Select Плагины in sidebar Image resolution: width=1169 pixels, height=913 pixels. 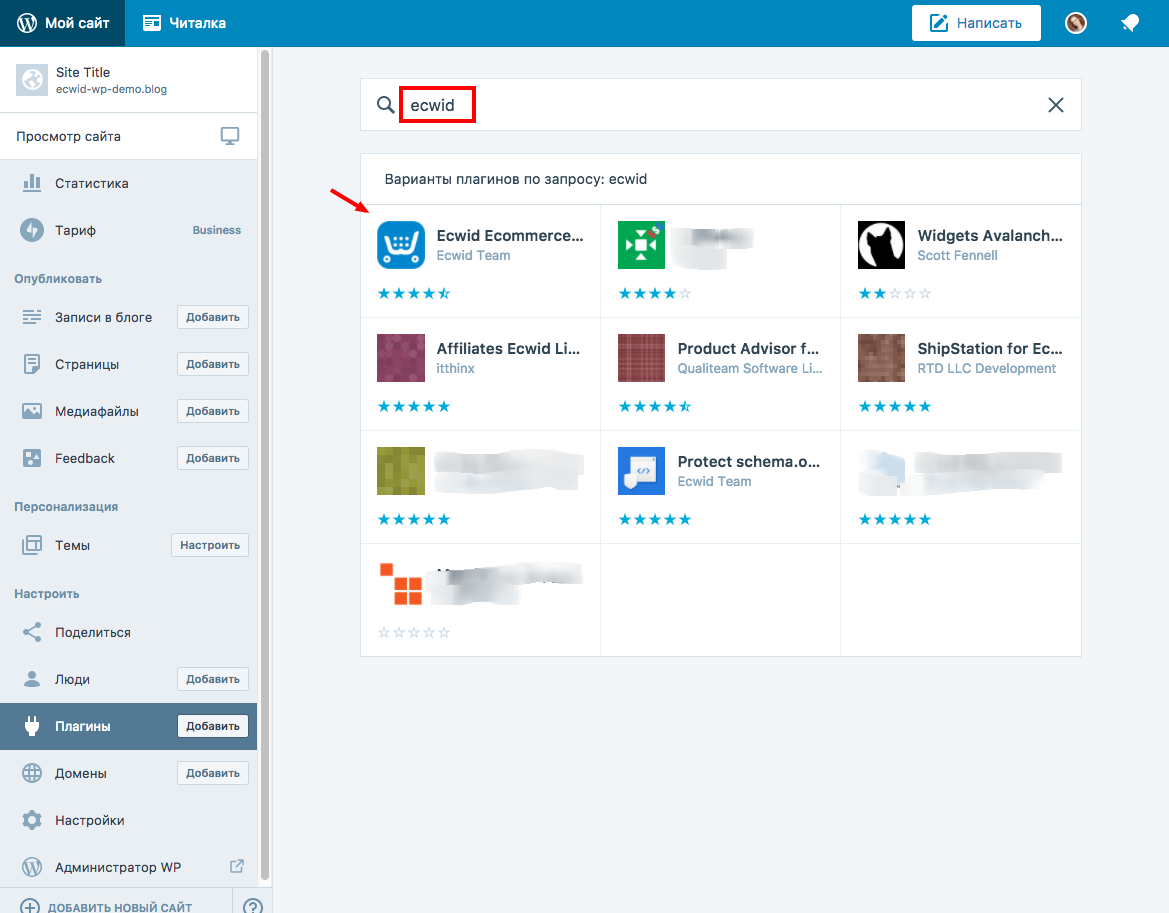[x=83, y=727]
